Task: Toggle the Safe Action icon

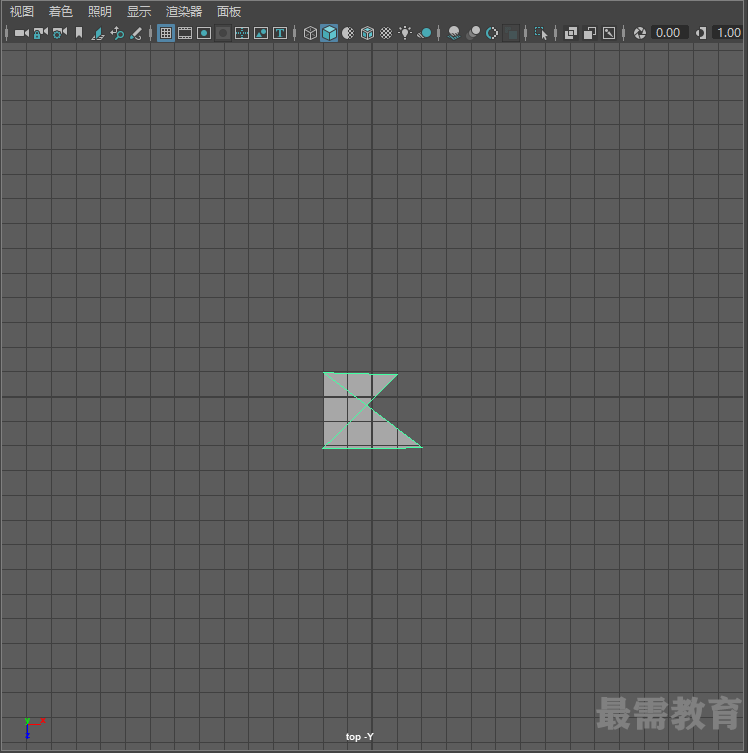Action: click(261, 33)
